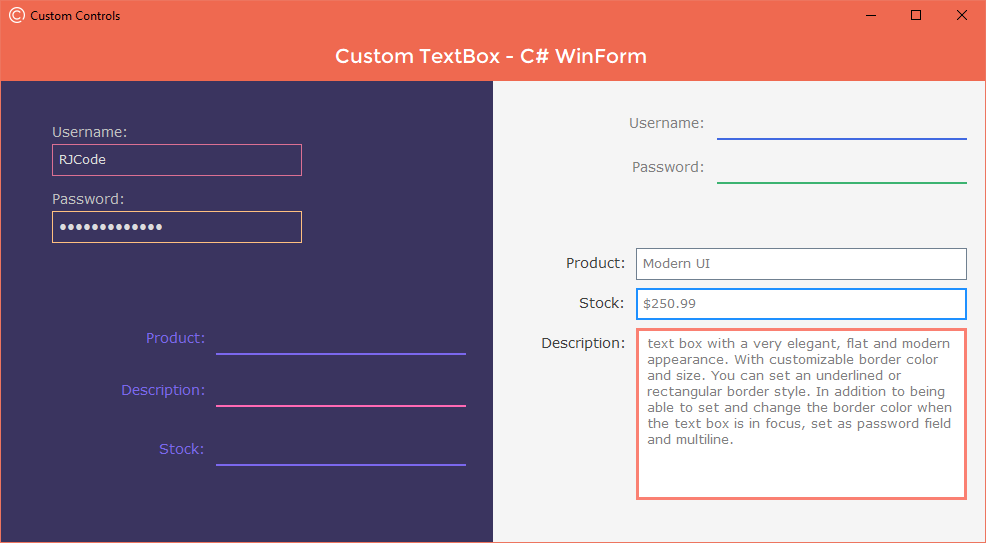The height and width of the screenshot is (543, 986).
Task: Maximize the Custom Controls window
Action: (916, 15)
